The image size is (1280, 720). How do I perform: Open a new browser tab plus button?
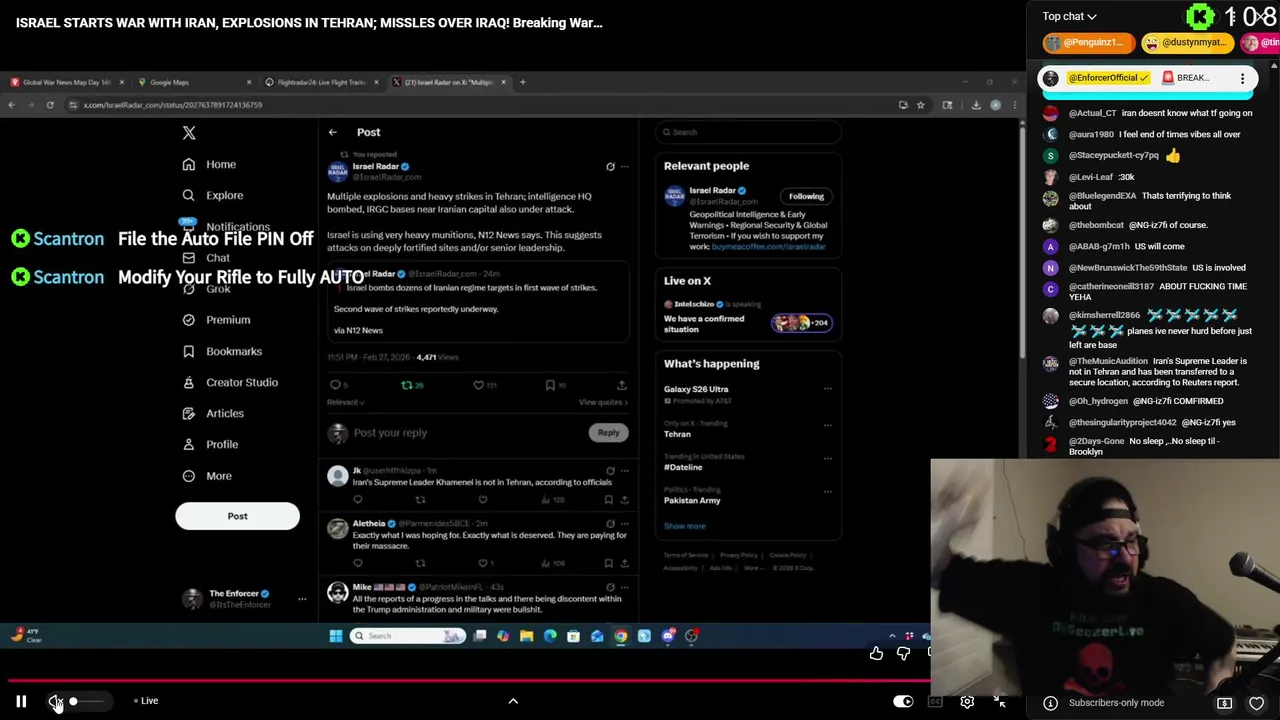coord(522,82)
